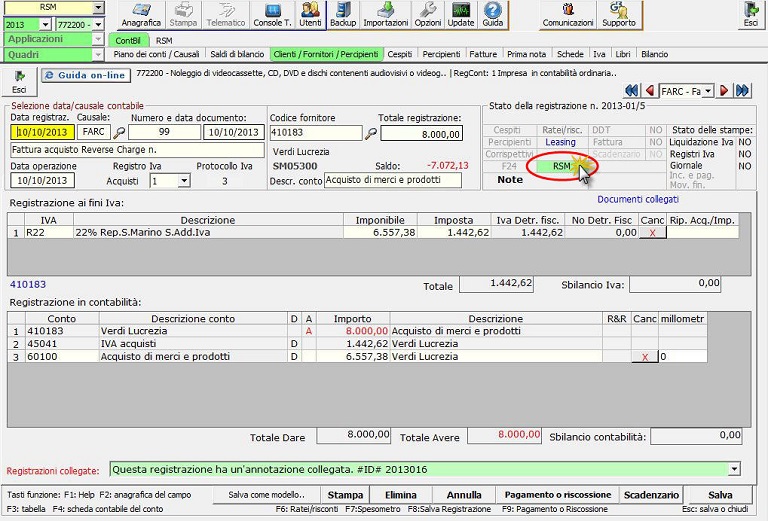768x521 pixels.
Task: Open the Opzioni wrench icon
Action: coord(428,15)
